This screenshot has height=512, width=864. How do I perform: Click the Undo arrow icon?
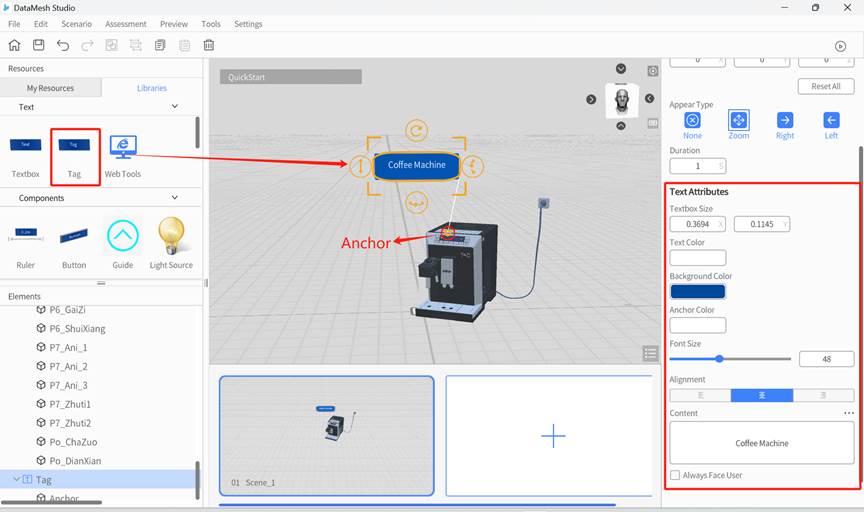pyautogui.click(x=63, y=45)
